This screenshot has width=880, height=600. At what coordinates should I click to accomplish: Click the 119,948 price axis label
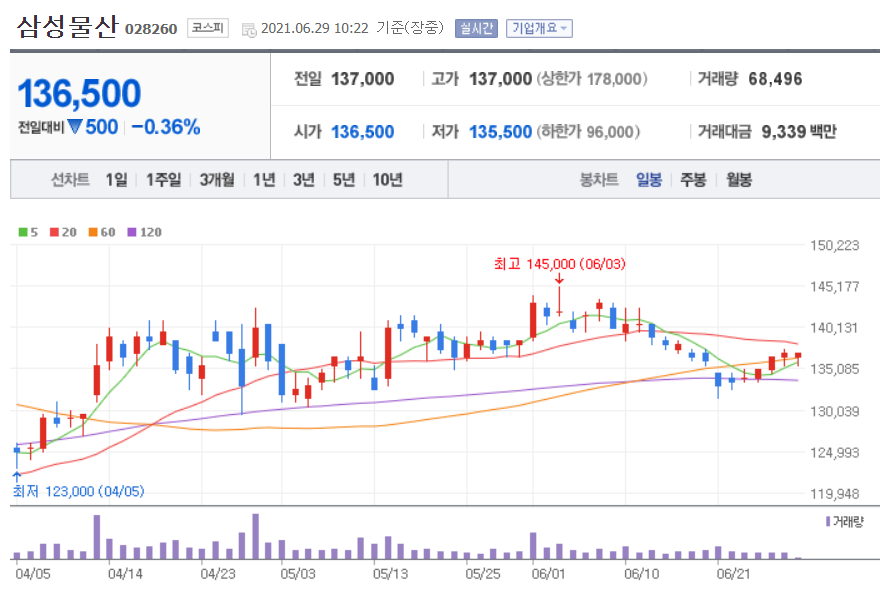click(835, 494)
